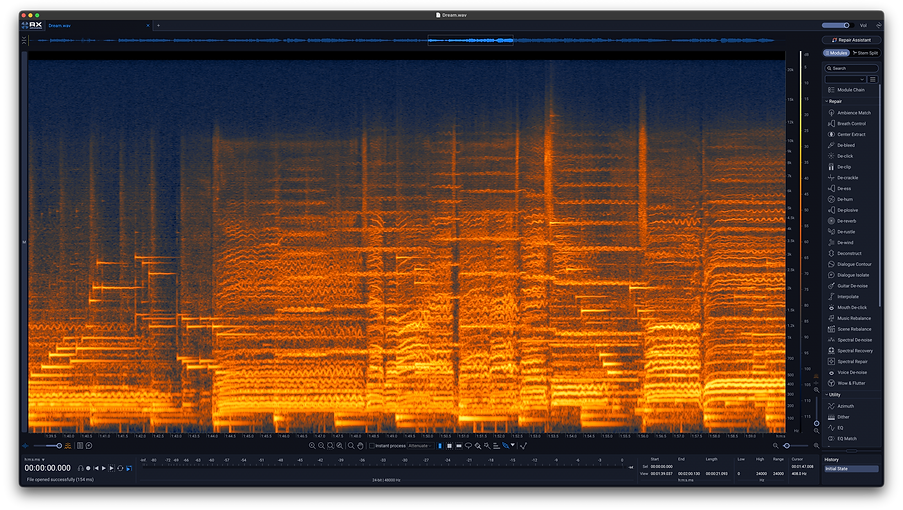
Task: Open the Spectral Repair module
Action: pyautogui.click(x=848, y=361)
